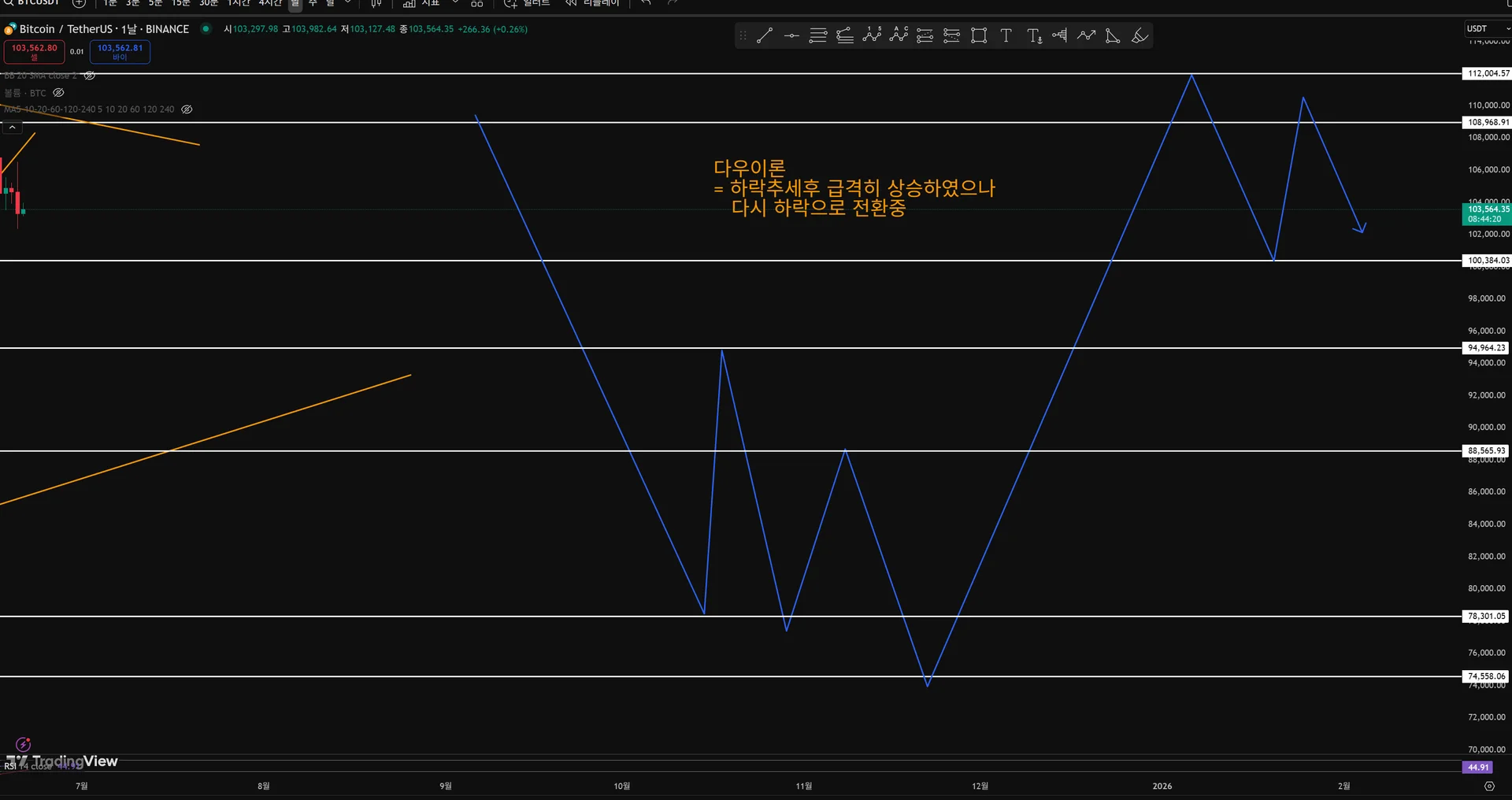
Task: Click the 2026 label on time axis
Action: [x=1162, y=786]
